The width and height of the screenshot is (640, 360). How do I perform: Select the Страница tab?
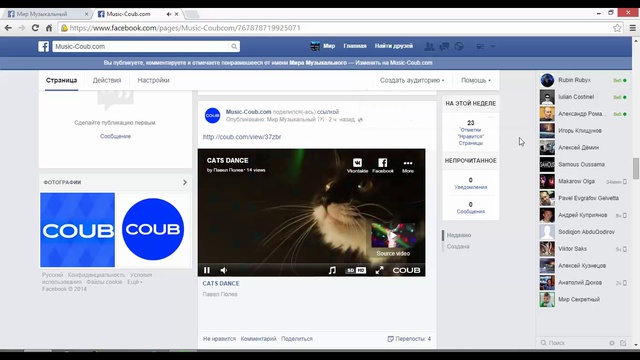[x=62, y=80]
